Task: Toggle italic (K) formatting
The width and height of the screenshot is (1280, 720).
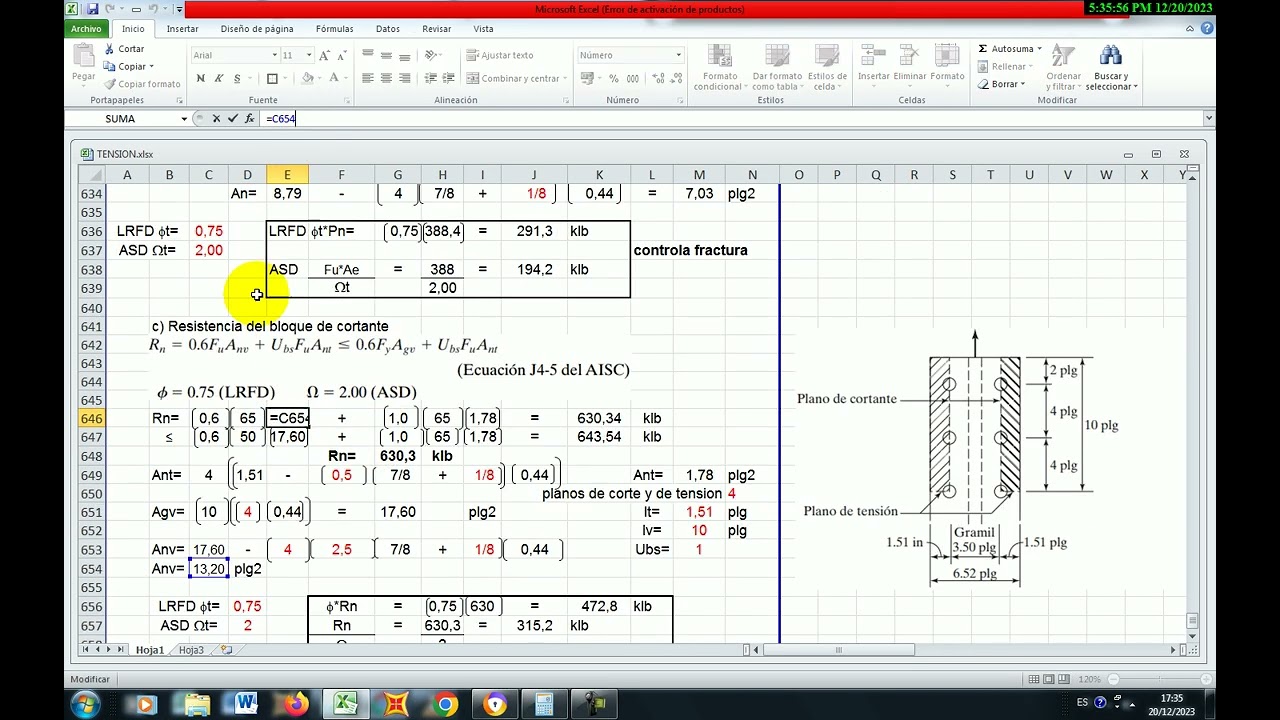Action: coord(217,78)
